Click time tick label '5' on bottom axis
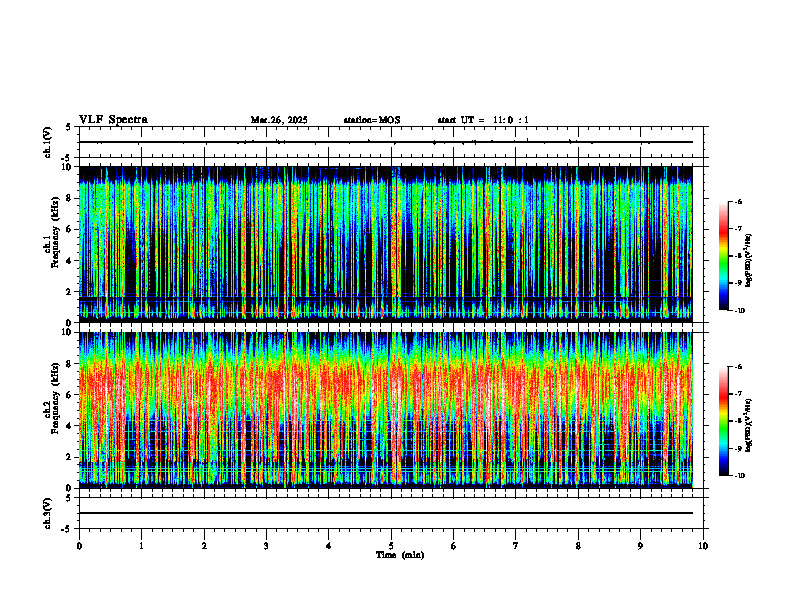 [x=391, y=546]
